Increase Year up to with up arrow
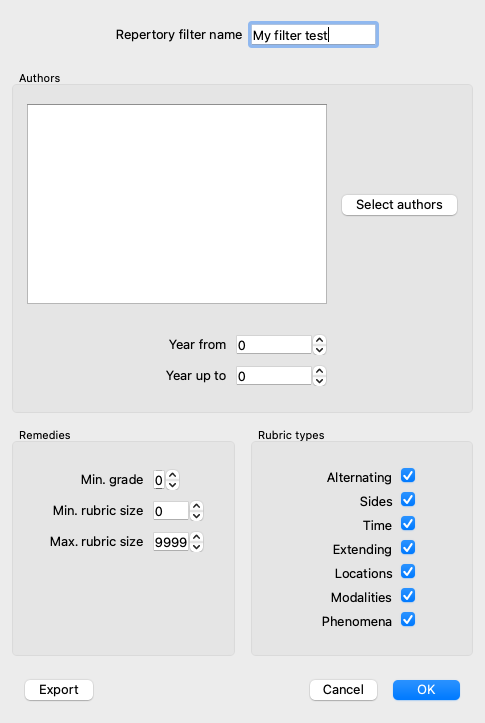Viewport: 485px width, 723px height. (319, 371)
